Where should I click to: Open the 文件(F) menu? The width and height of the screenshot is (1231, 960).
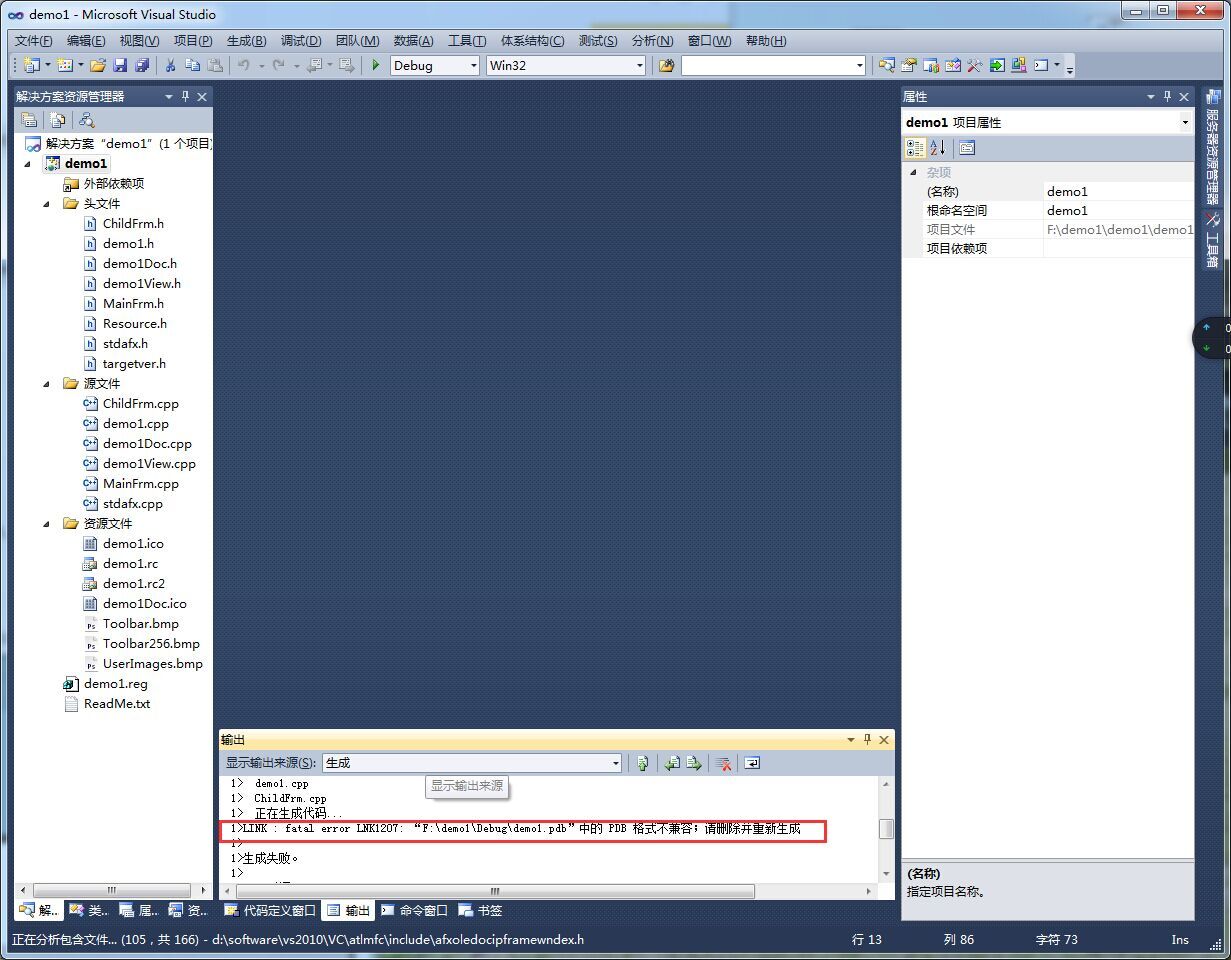pos(34,41)
